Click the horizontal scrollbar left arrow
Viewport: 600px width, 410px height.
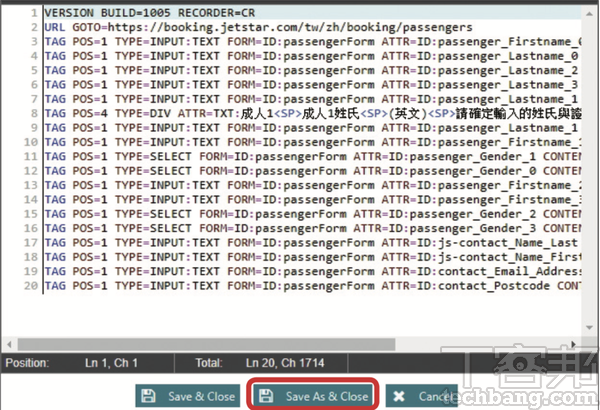[9, 344]
